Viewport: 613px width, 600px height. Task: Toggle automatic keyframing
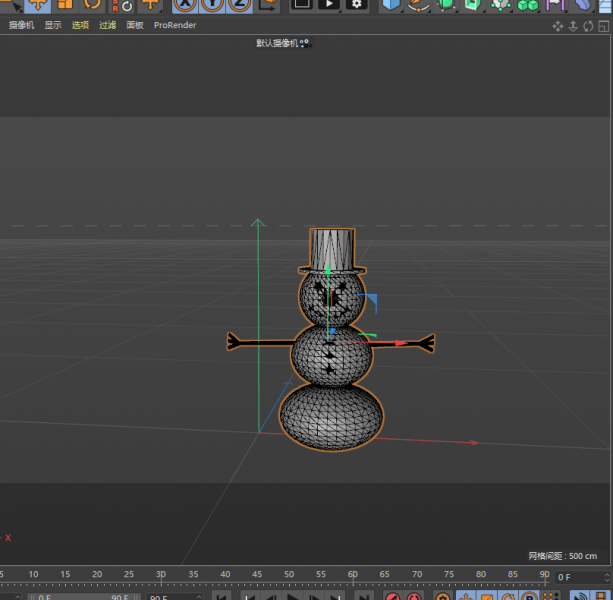tap(414, 596)
